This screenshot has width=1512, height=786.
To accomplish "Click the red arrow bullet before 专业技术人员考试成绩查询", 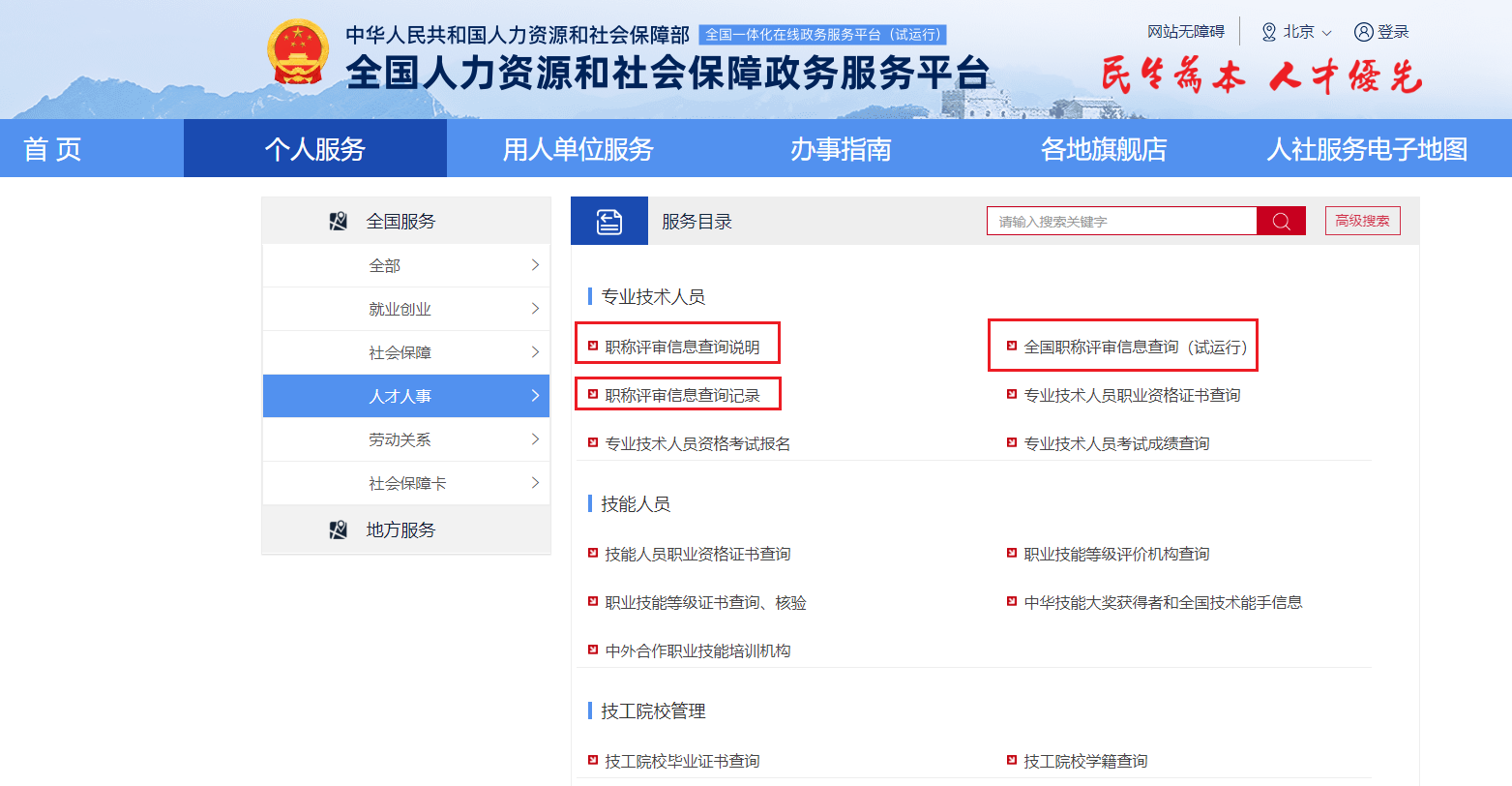I will pos(1012,442).
